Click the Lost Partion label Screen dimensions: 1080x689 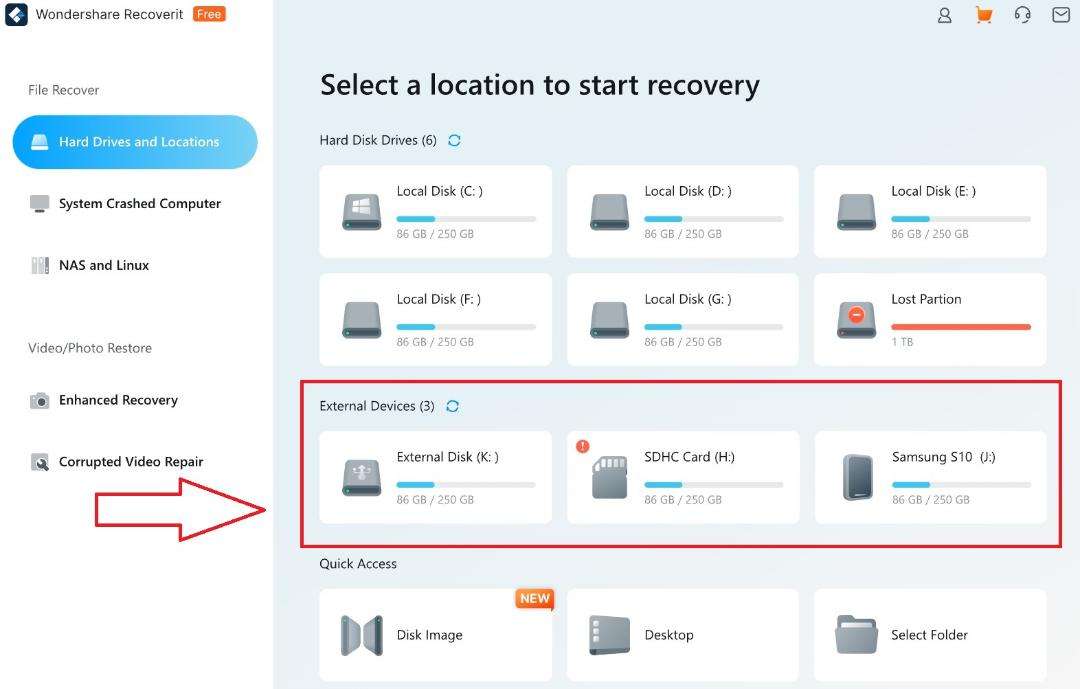[x=926, y=300]
